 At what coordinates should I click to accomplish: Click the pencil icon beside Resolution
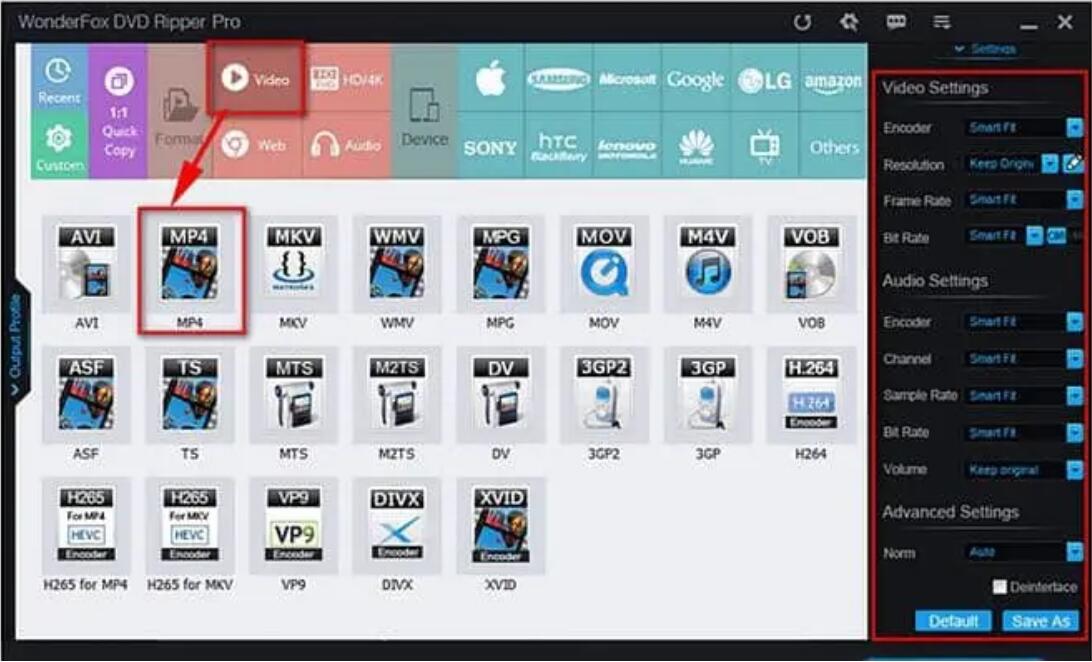1074,164
